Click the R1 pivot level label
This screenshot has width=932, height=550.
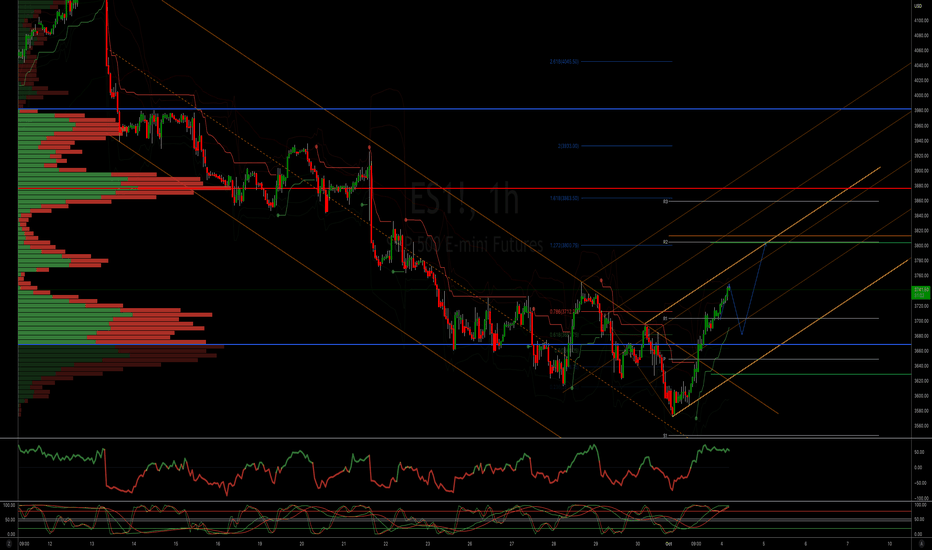(666, 319)
